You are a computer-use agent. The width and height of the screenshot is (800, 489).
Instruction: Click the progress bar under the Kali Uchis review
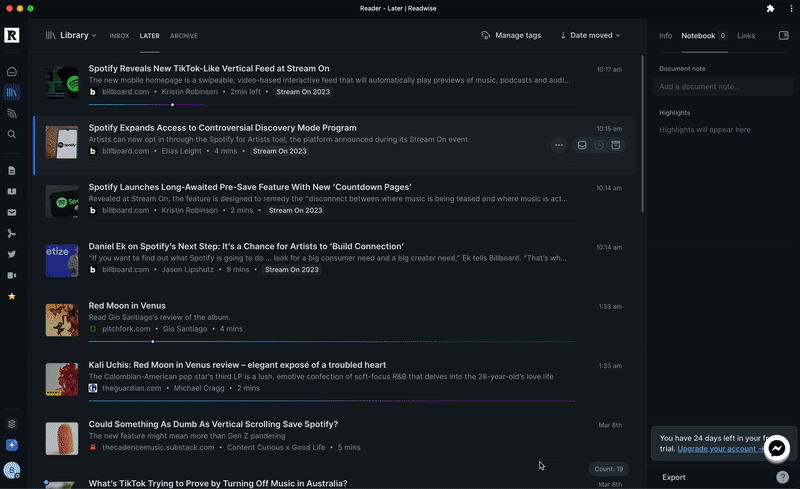tap(332, 401)
